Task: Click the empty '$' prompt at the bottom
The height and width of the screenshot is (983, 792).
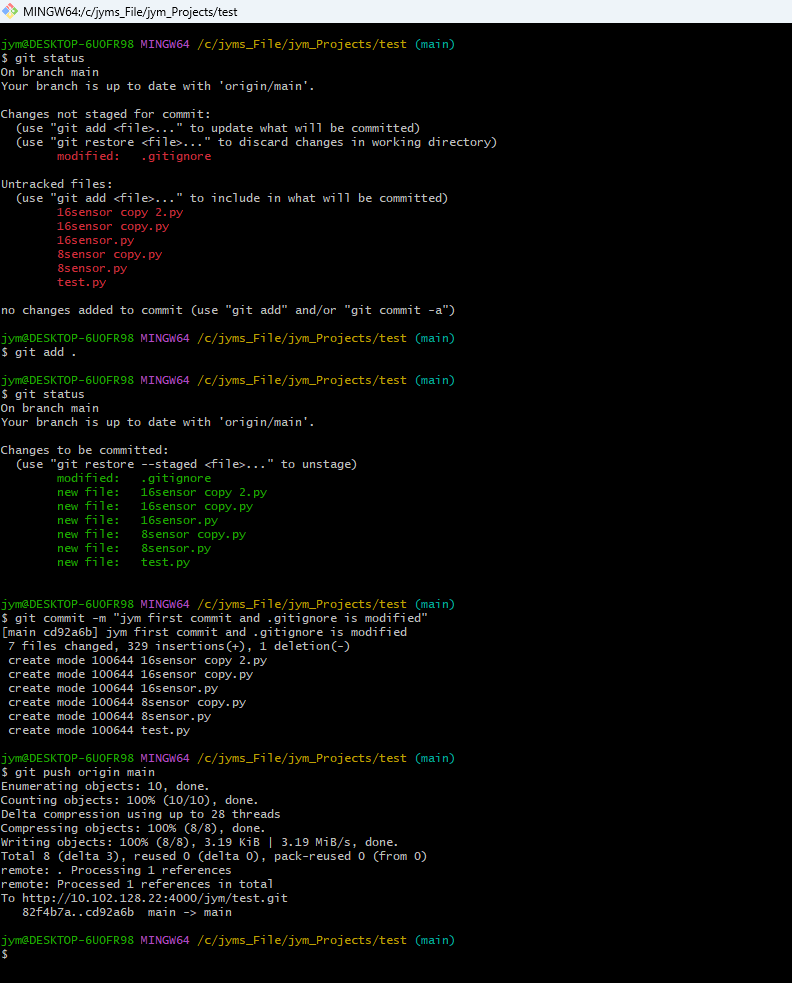Action: 4,954
